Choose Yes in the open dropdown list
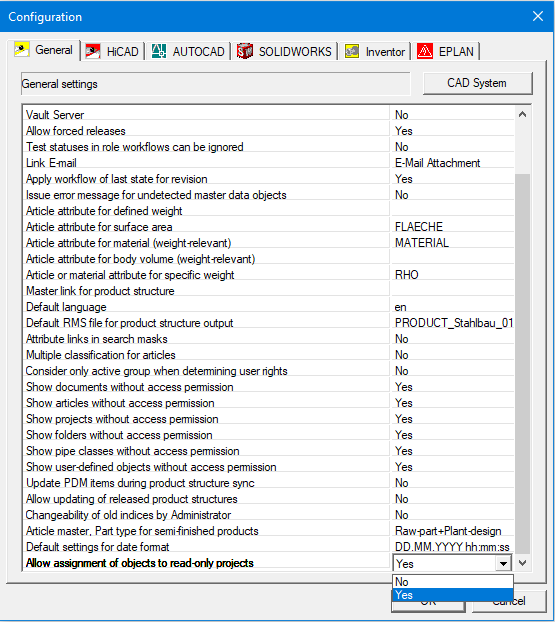This screenshot has height=622, width=555. pos(453,595)
